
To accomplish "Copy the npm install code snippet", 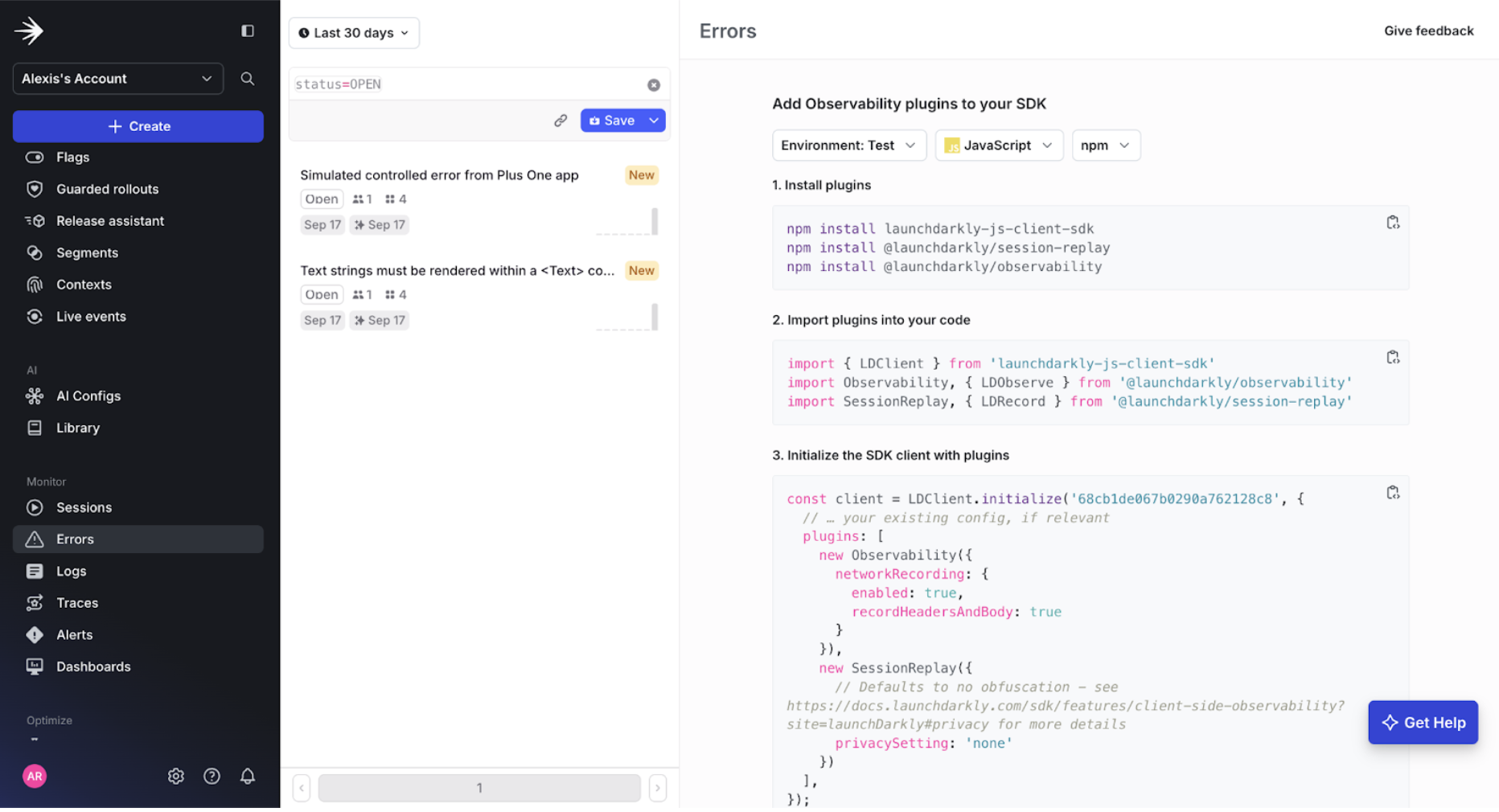I will pos(1394,222).
